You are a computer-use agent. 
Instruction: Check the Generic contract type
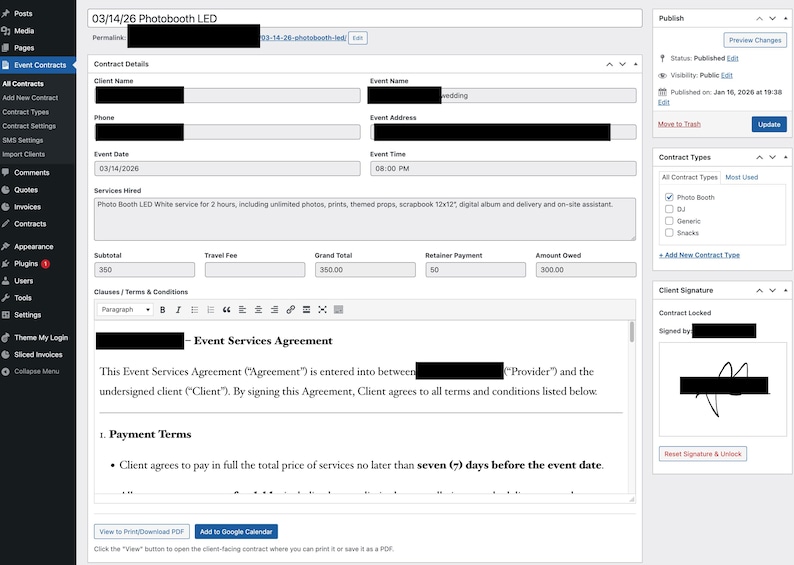tap(669, 221)
